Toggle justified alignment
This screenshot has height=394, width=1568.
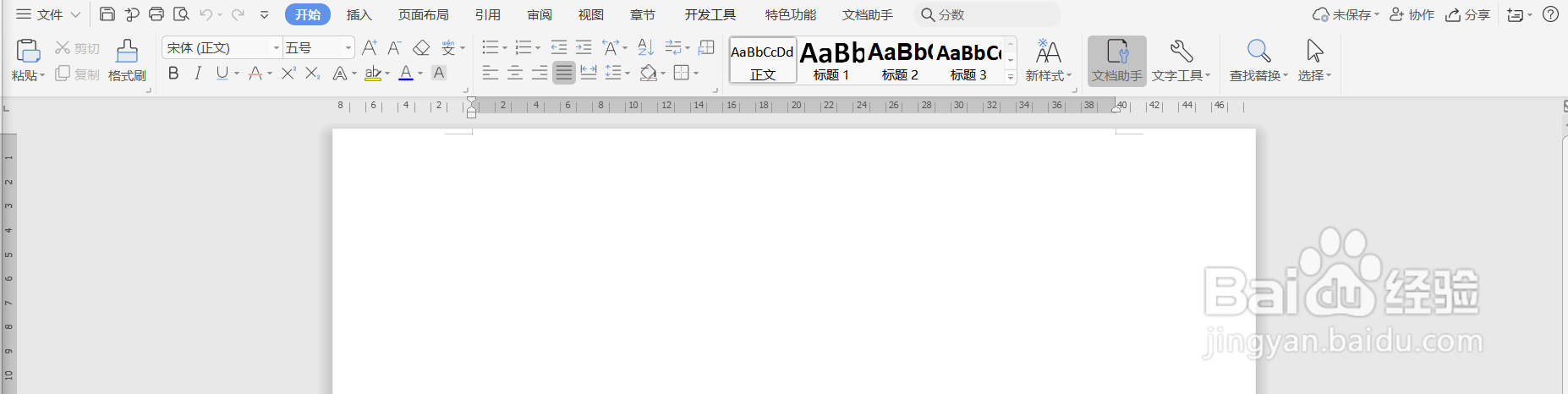tap(564, 74)
